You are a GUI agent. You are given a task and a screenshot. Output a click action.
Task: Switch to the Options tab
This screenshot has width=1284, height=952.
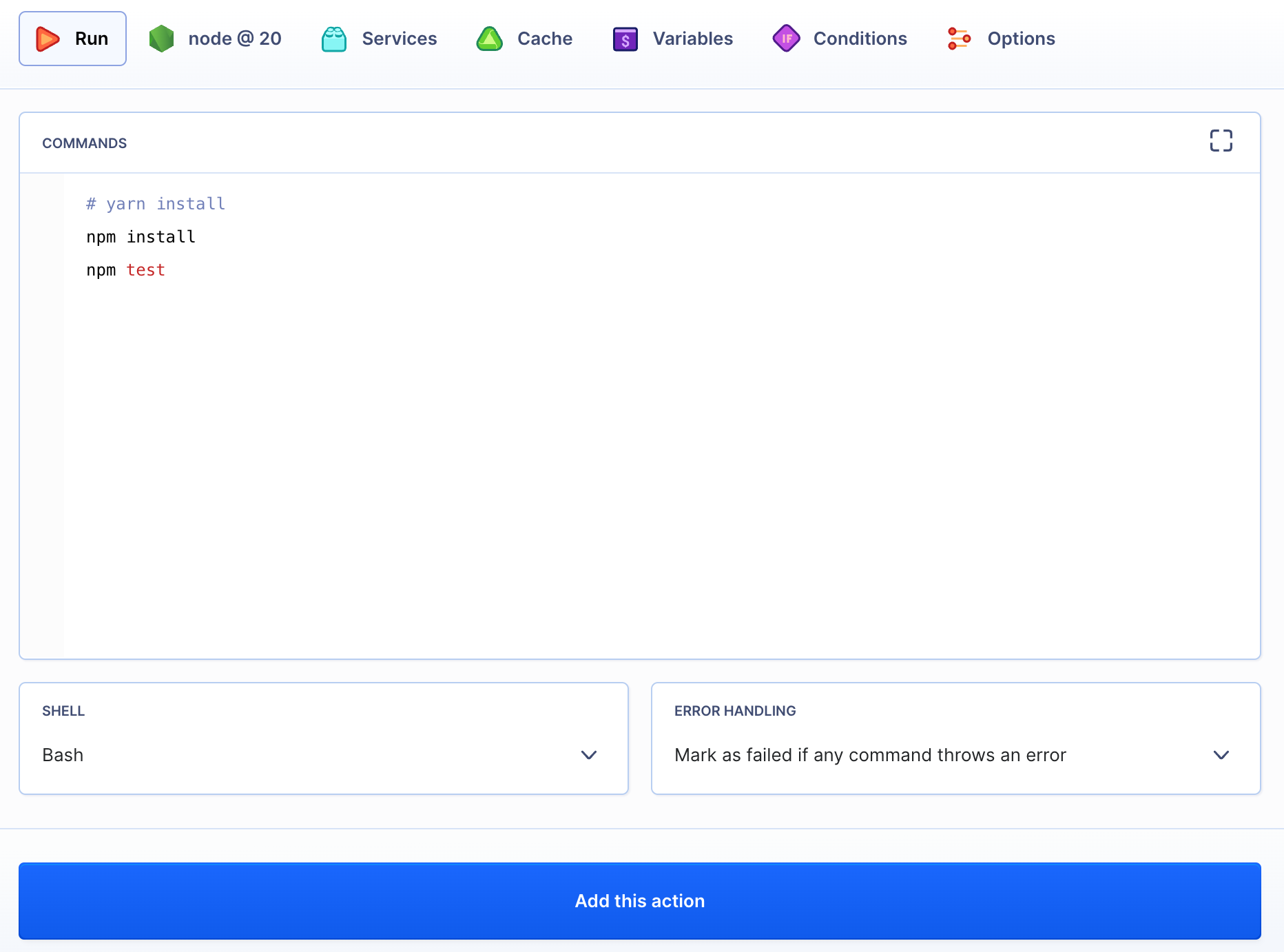click(1001, 39)
